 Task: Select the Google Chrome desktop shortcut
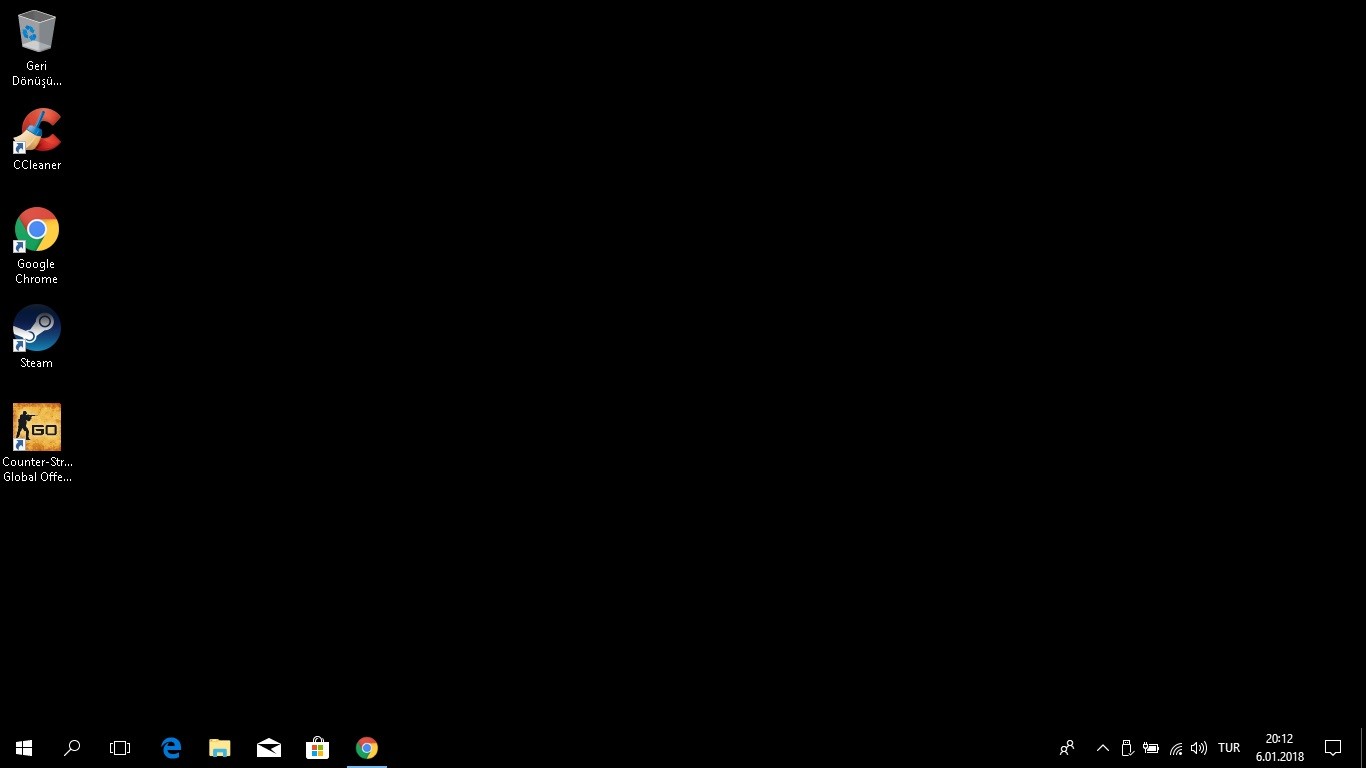click(37, 246)
